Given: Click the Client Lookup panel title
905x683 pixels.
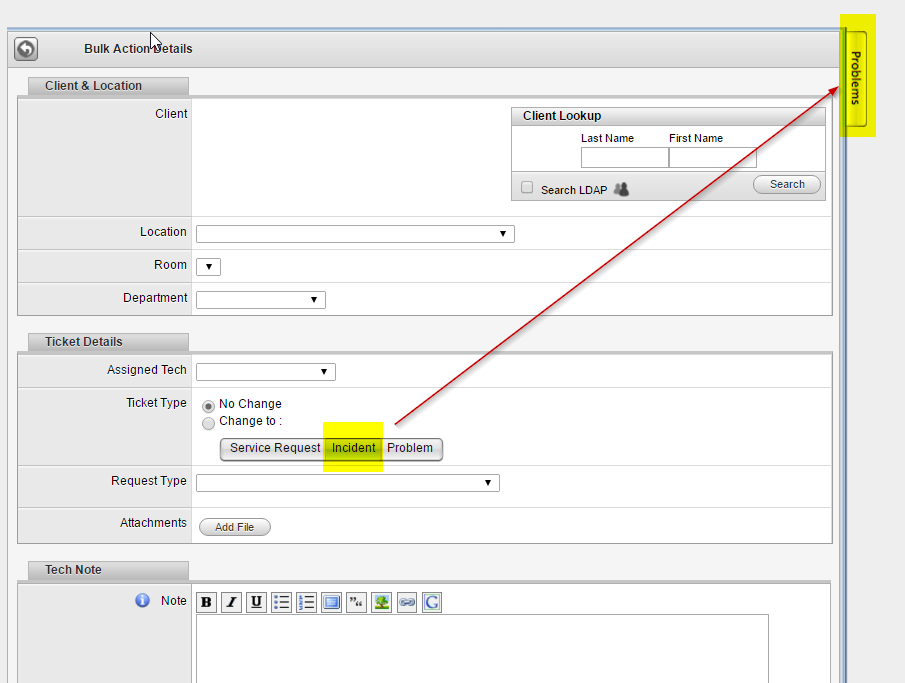Looking at the screenshot, I should [x=562, y=116].
